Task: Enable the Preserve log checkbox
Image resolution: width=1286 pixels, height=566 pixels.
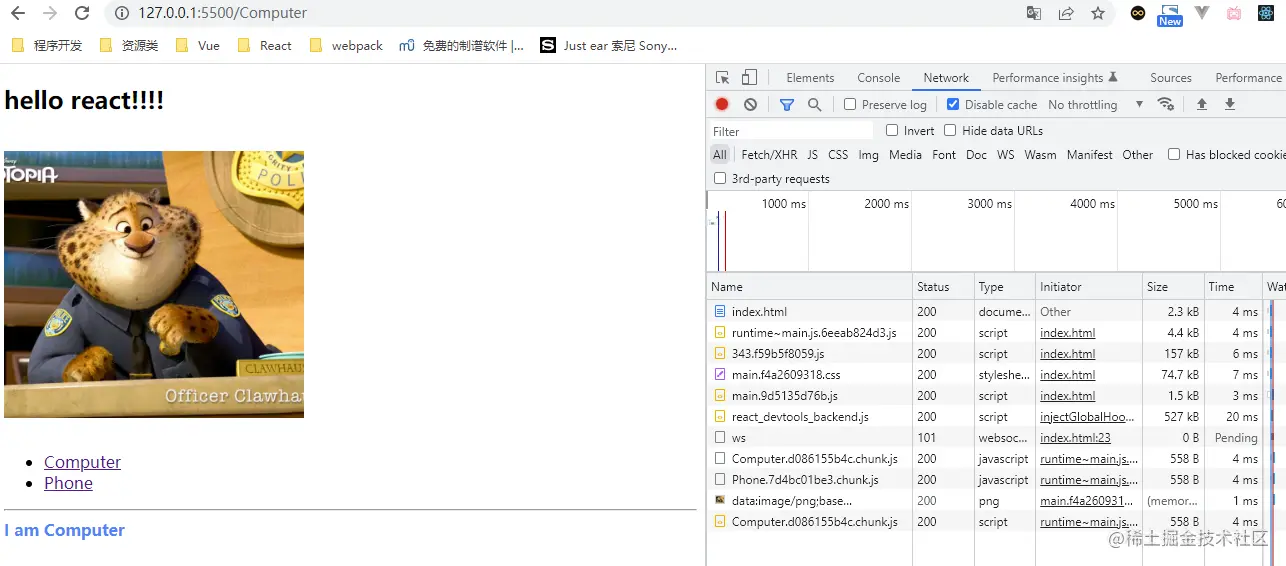Action: (x=850, y=104)
